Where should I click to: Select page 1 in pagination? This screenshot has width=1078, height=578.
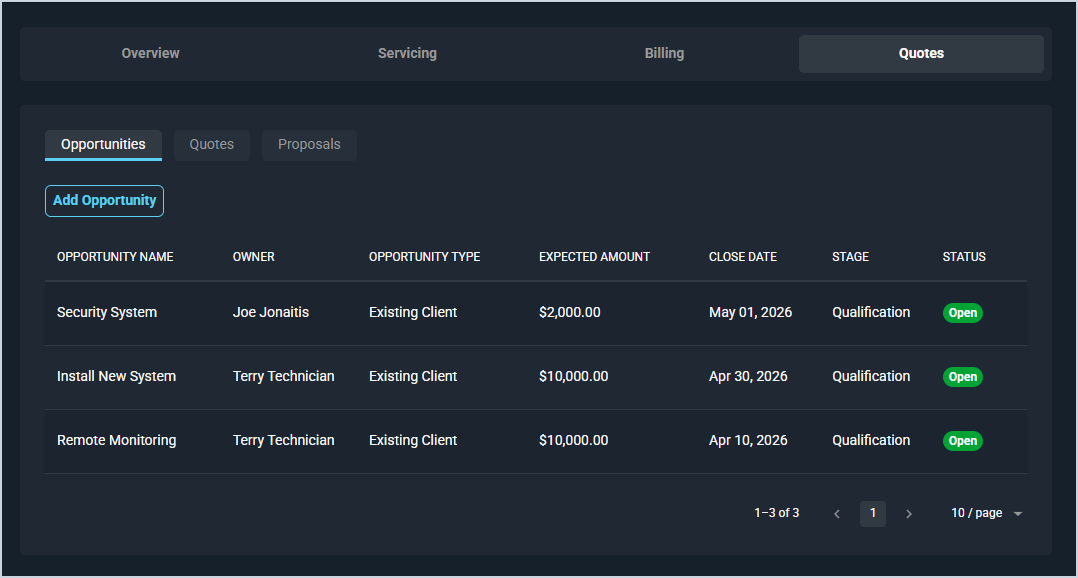[873, 514]
